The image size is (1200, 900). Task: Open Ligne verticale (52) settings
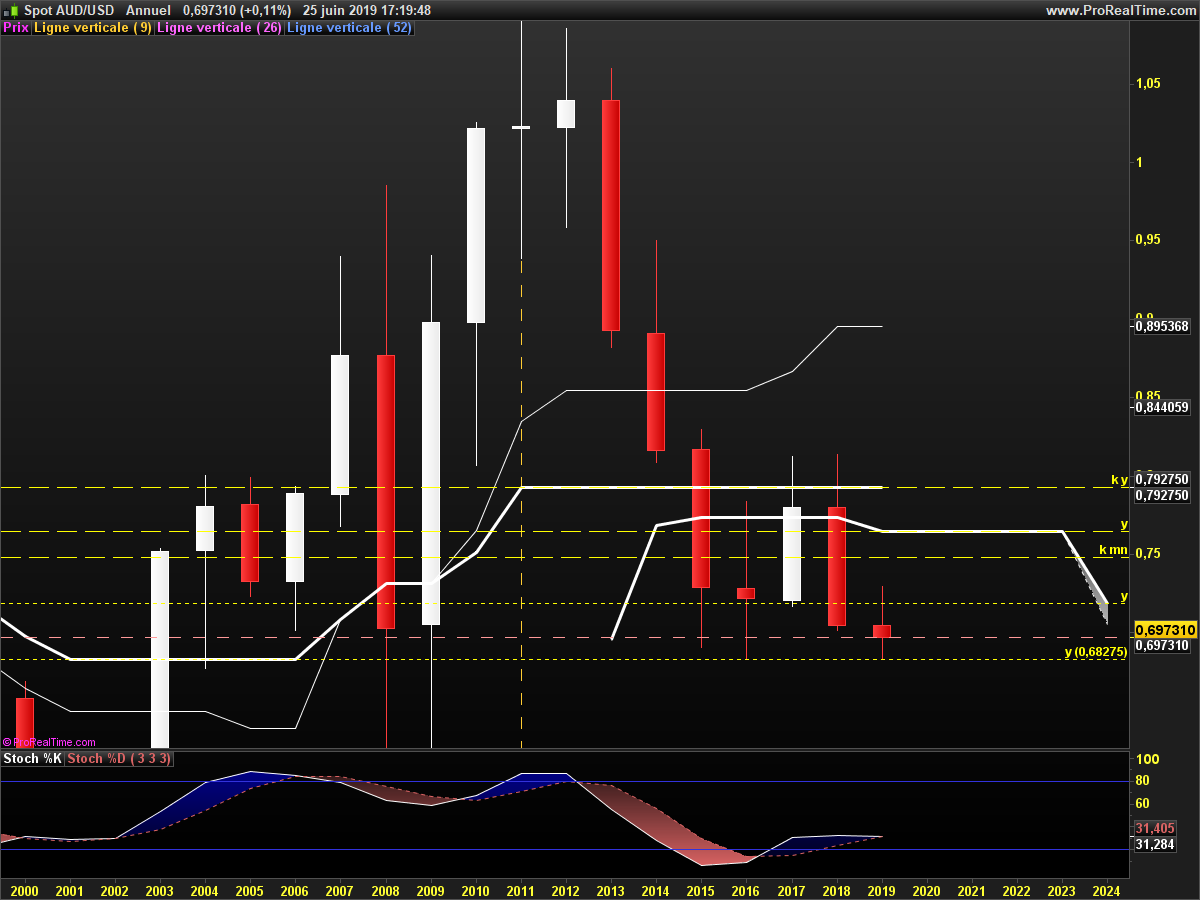[349, 28]
